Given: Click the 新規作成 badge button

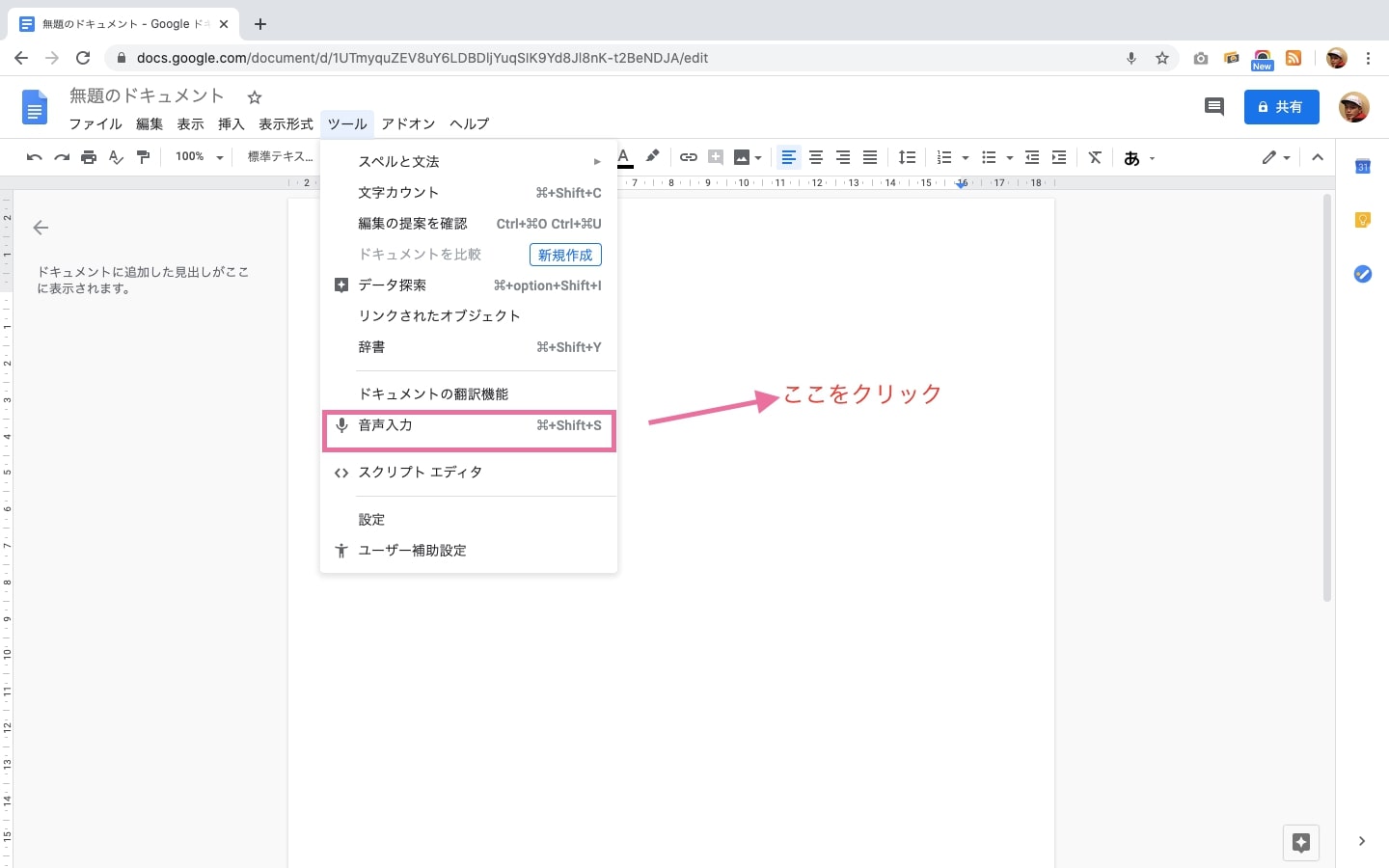Looking at the screenshot, I should tap(565, 255).
